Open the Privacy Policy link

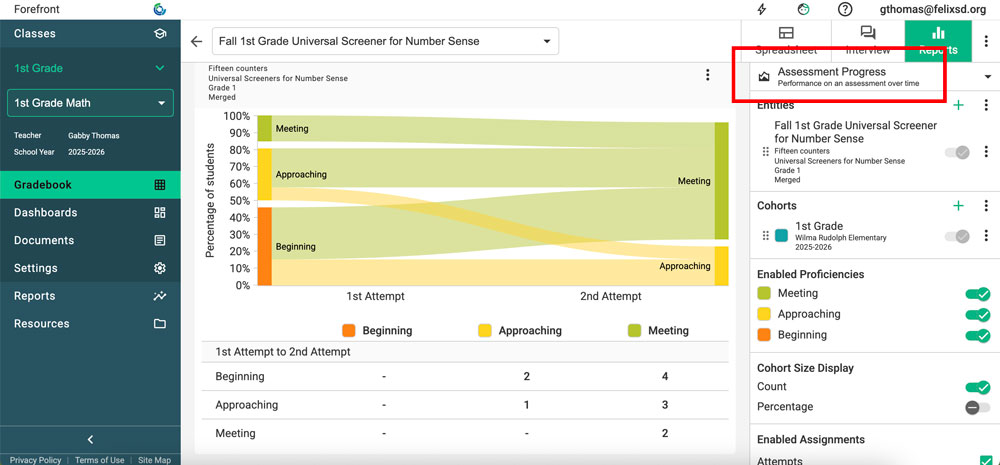35,460
